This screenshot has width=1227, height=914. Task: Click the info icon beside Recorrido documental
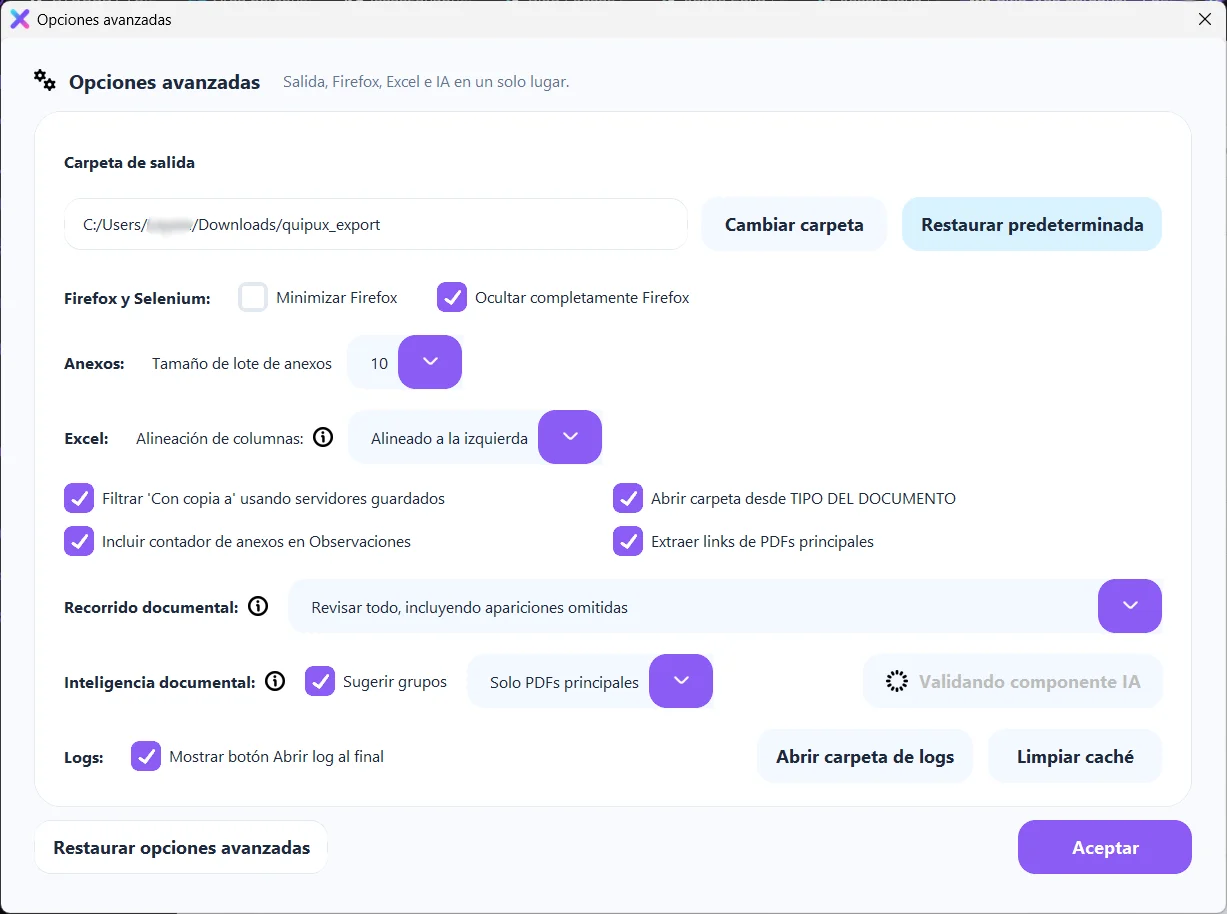click(258, 606)
